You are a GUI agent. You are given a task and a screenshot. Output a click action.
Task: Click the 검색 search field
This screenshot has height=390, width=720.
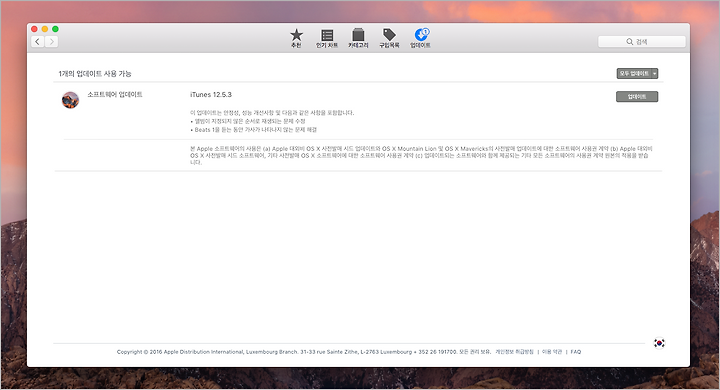641,42
